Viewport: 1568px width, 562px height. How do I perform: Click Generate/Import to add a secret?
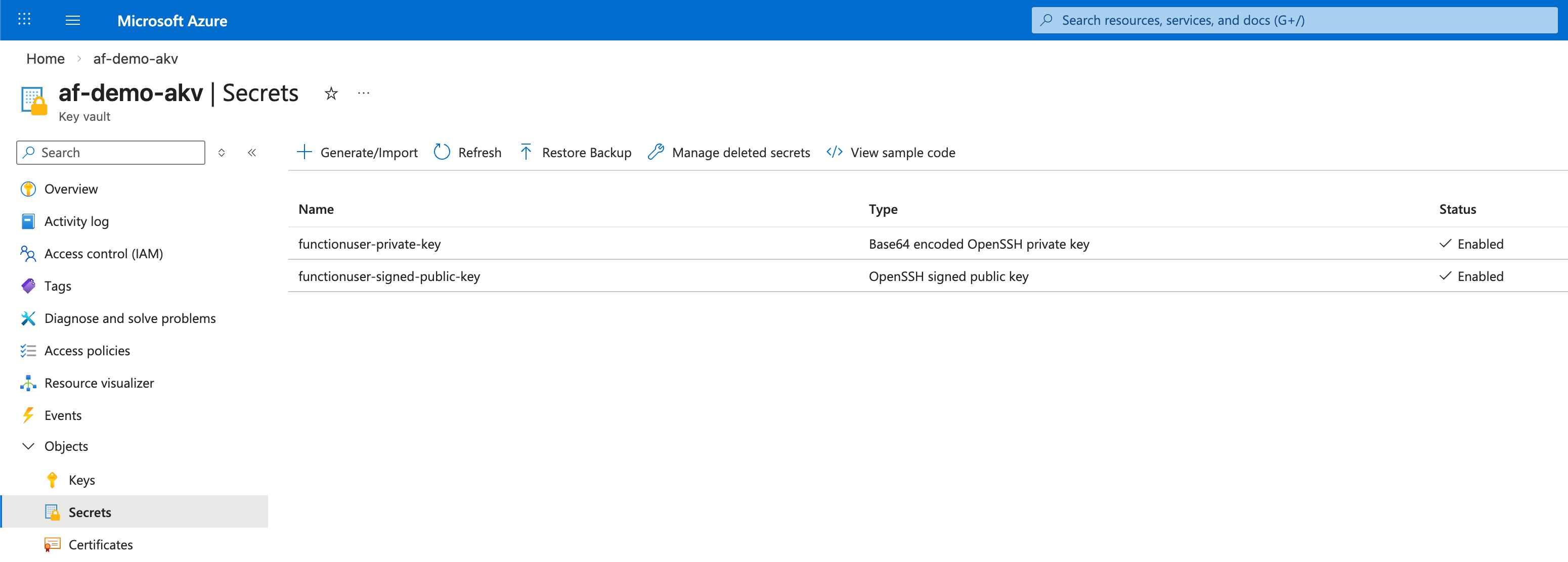click(357, 152)
